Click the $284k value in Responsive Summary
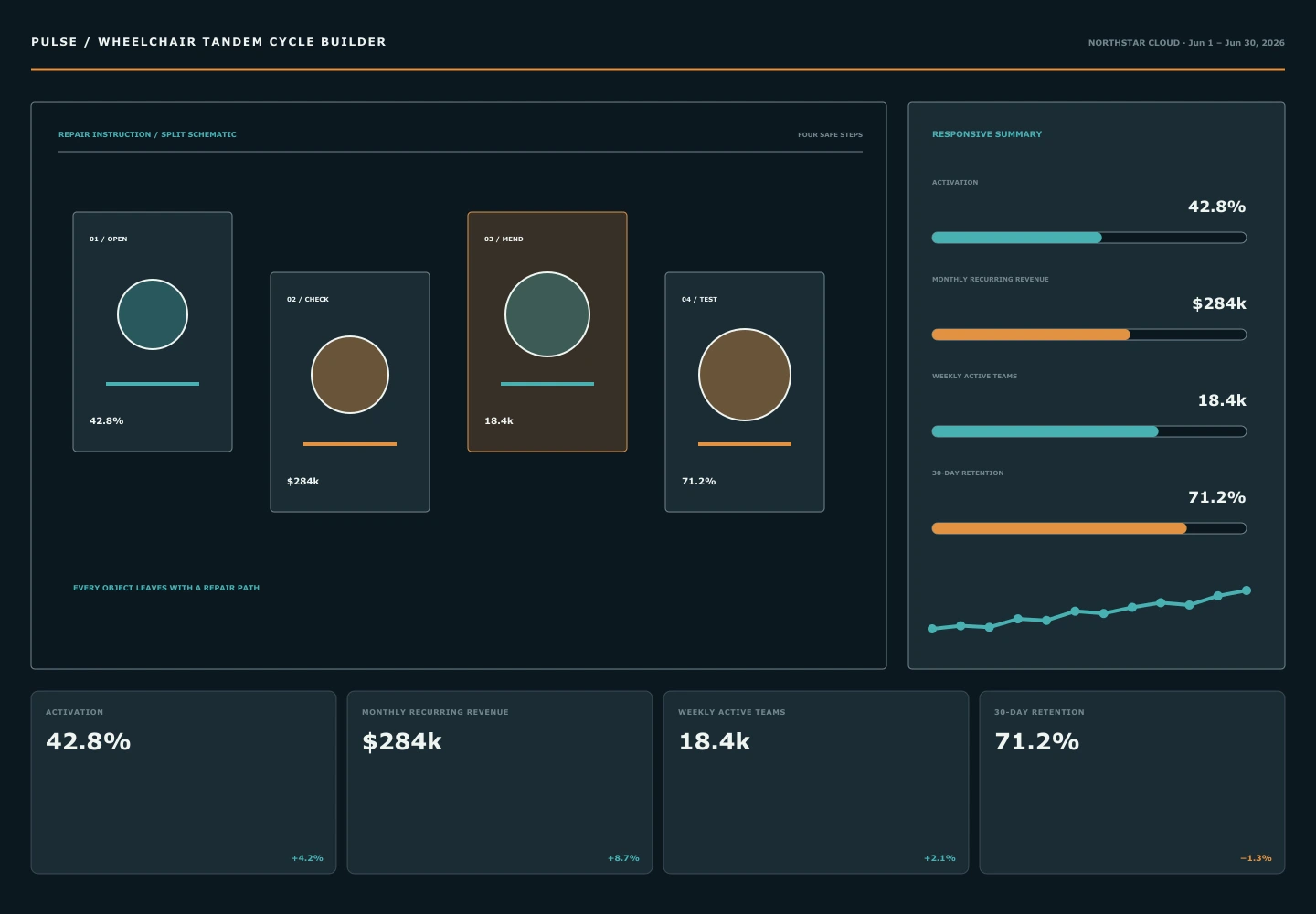The width and height of the screenshot is (1316, 914). pyautogui.click(x=1219, y=304)
